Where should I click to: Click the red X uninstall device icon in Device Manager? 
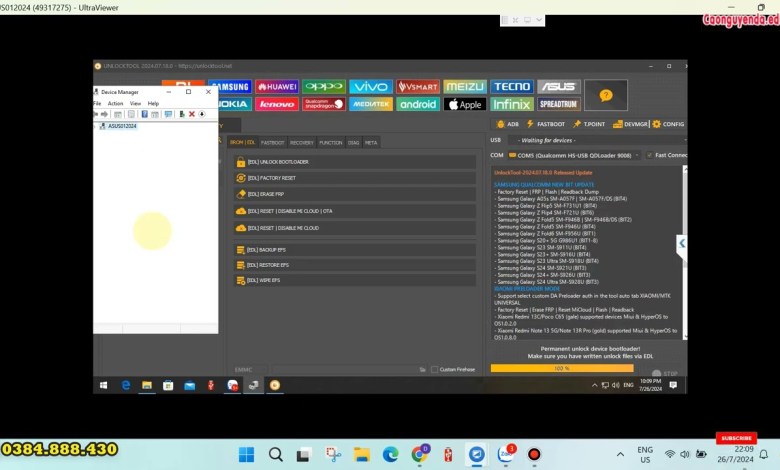click(x=192, y=114)
